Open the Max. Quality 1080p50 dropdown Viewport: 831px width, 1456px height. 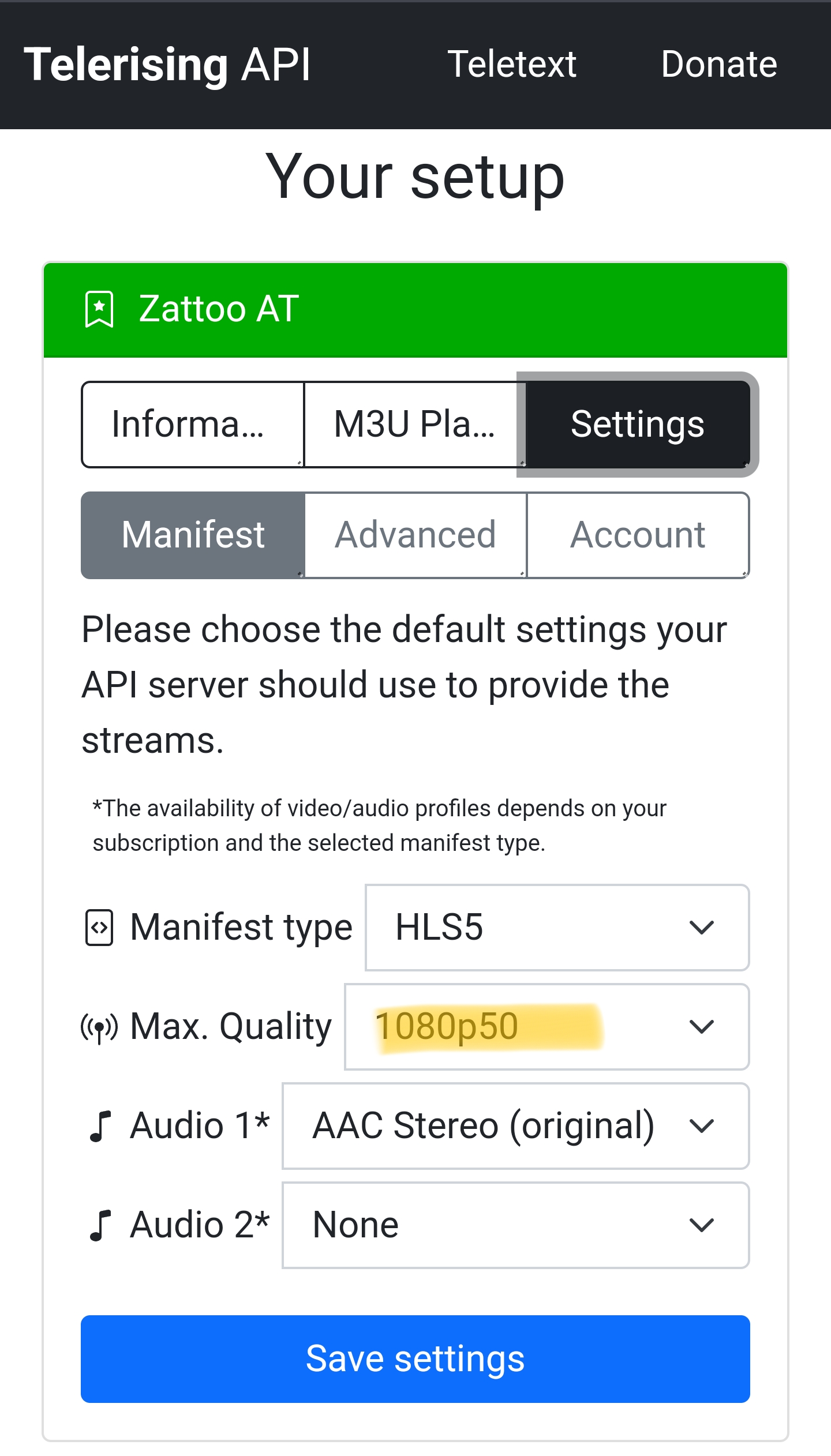(547, 1027)
